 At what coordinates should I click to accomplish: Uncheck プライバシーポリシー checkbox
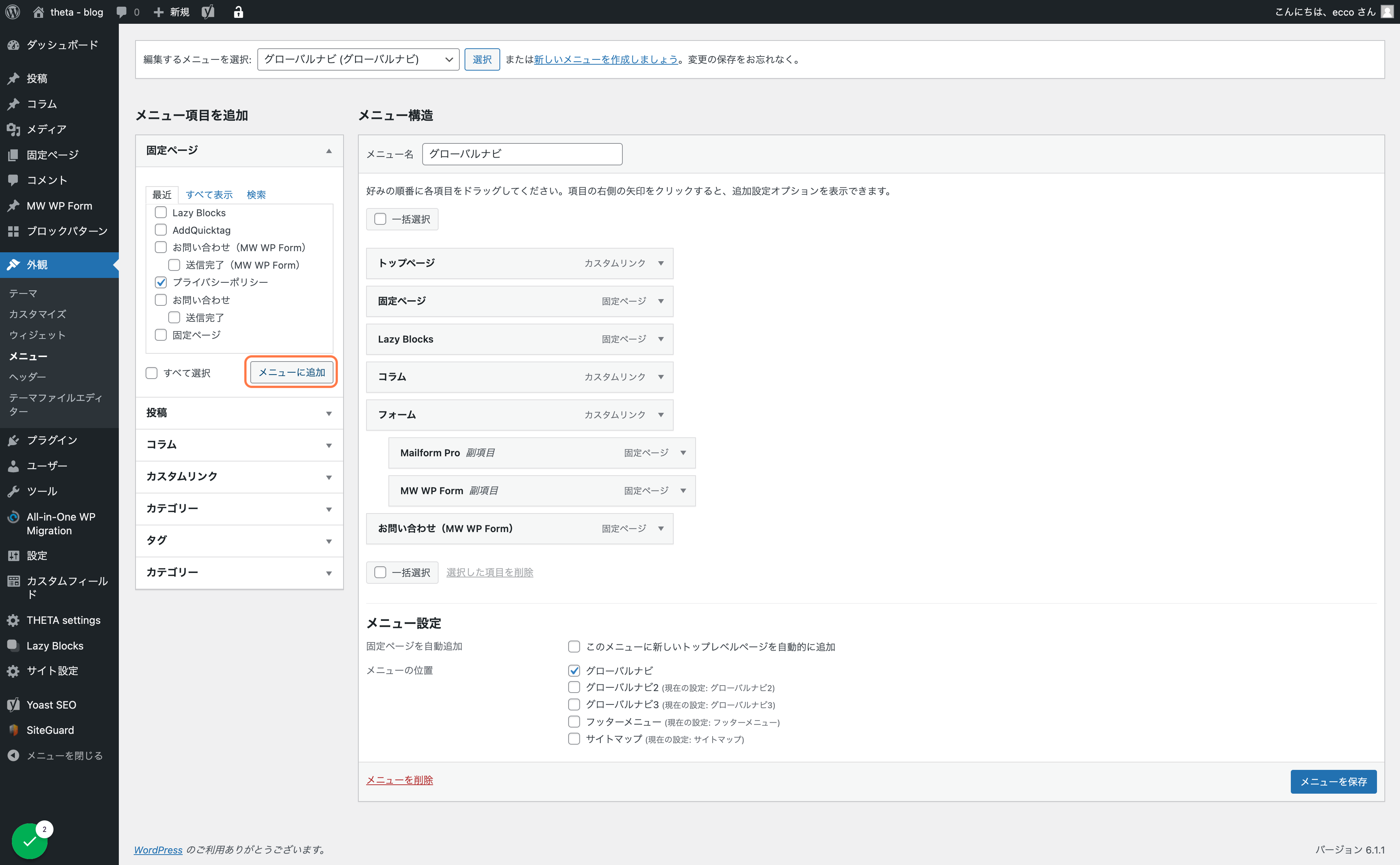(161, 282)
